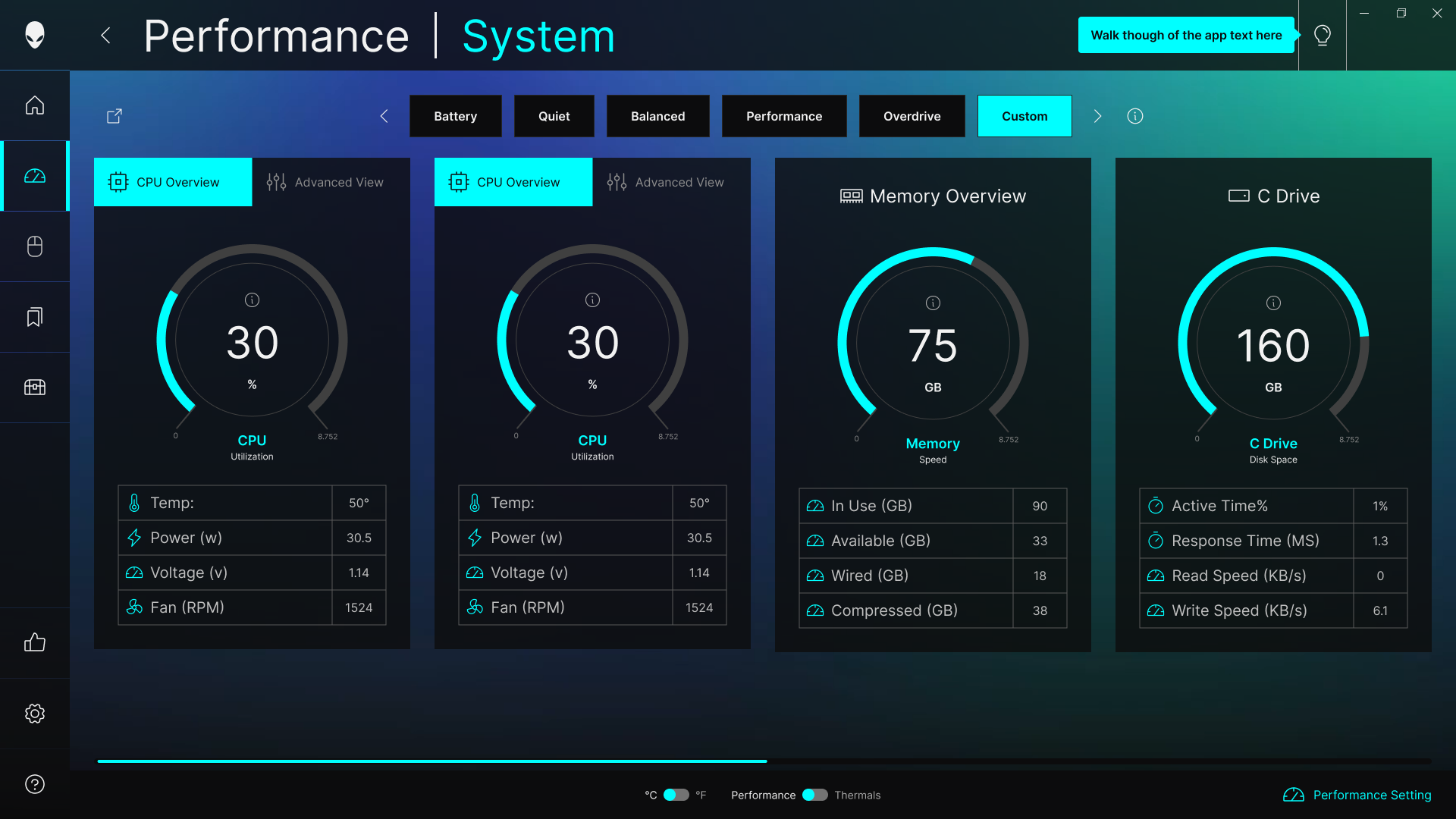Click the Memory Speed 75 GB gauge
This screenshot has width=1456, height=819.
click(x=933, y=343)
